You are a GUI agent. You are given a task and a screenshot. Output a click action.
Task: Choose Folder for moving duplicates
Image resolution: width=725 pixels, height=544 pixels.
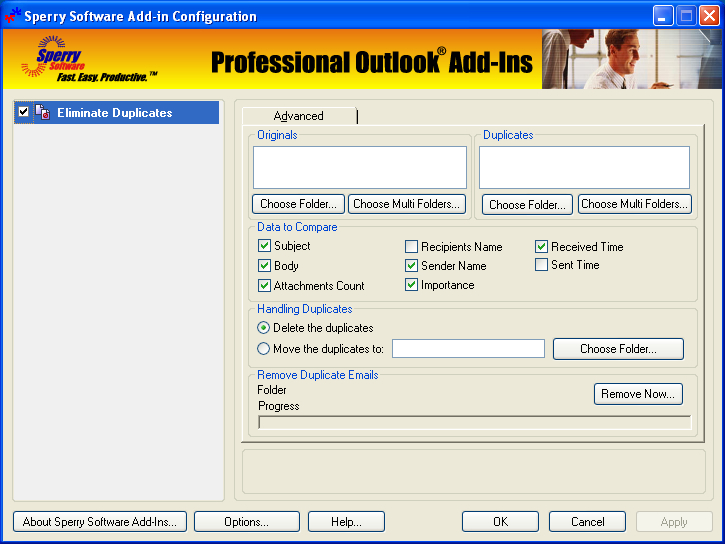click(618, 348)
